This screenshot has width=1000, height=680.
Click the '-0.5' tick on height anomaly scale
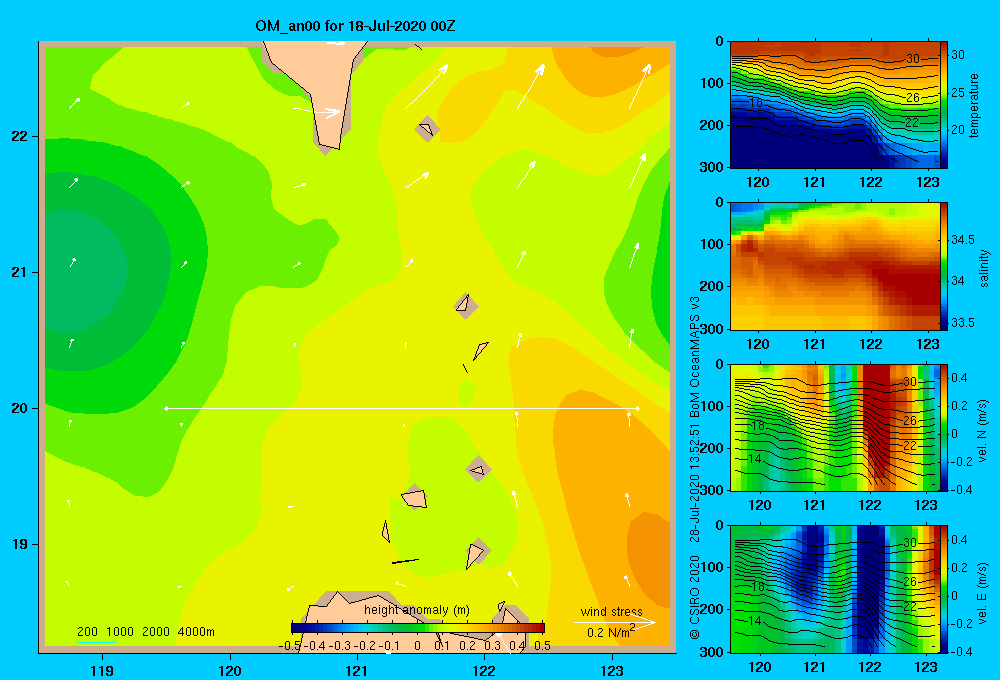(x=290, y=646)
